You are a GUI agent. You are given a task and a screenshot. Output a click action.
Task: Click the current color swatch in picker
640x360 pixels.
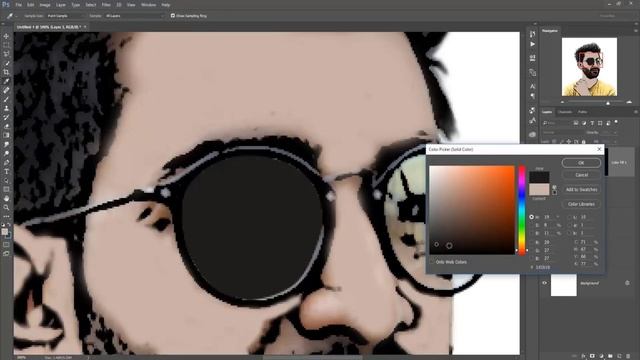click(x=539, y=189)
